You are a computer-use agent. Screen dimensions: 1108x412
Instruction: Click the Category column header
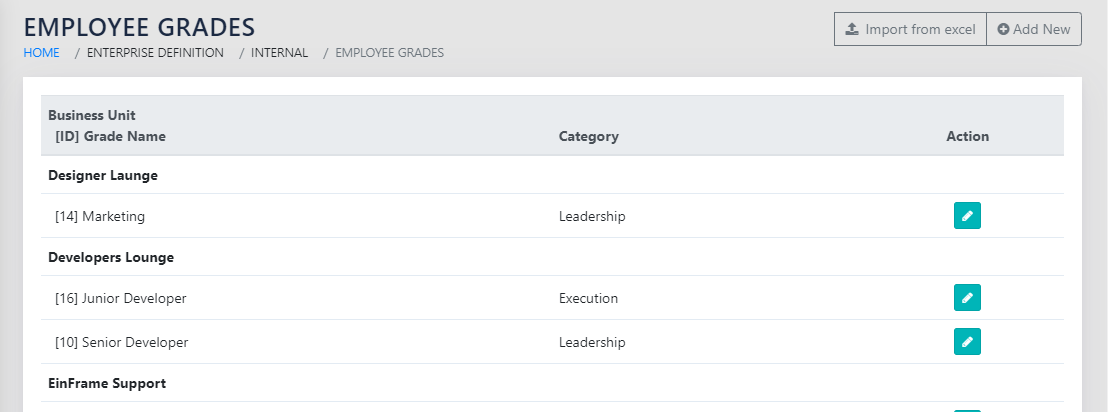point(588,136)
